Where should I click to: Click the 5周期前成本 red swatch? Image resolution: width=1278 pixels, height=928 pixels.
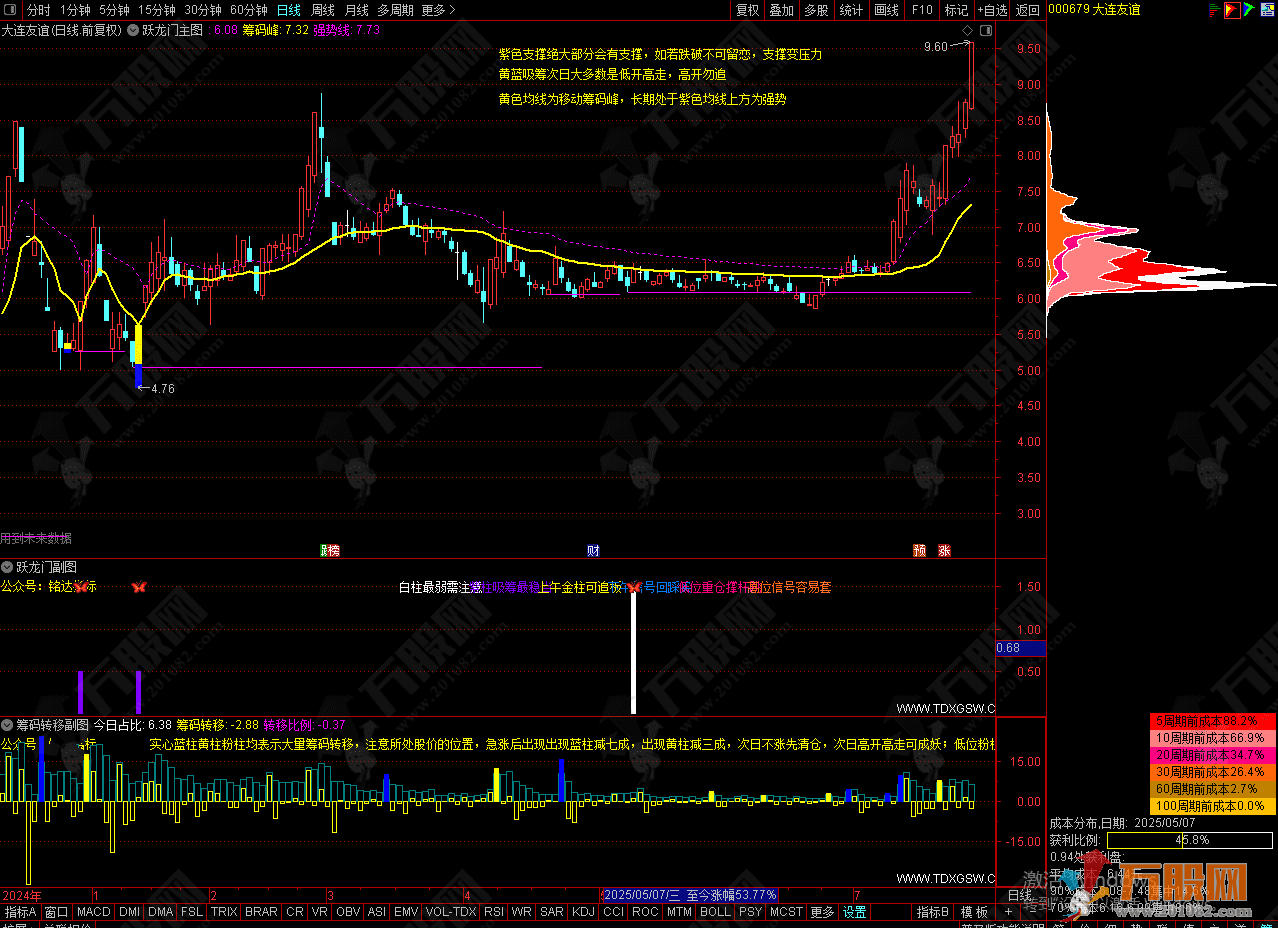point(1213,721)
